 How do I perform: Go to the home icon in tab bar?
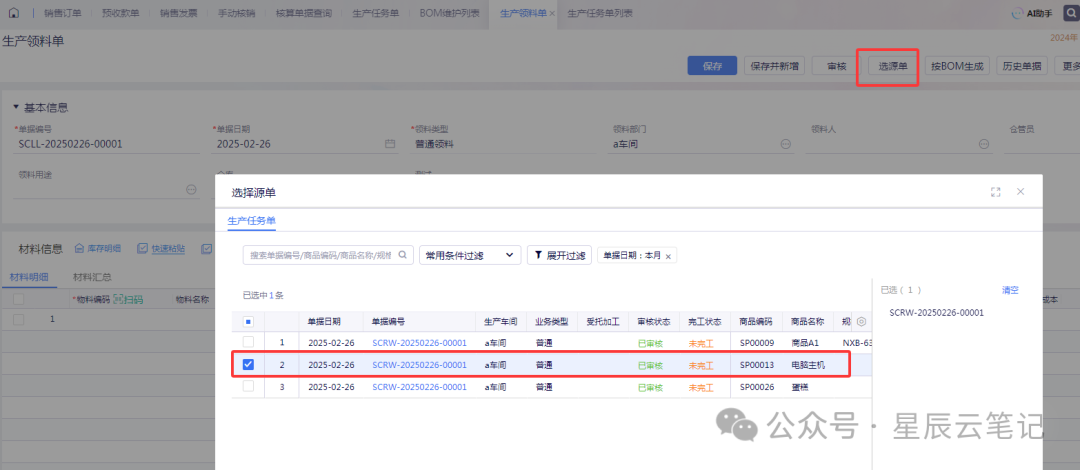tap(14, 13)
